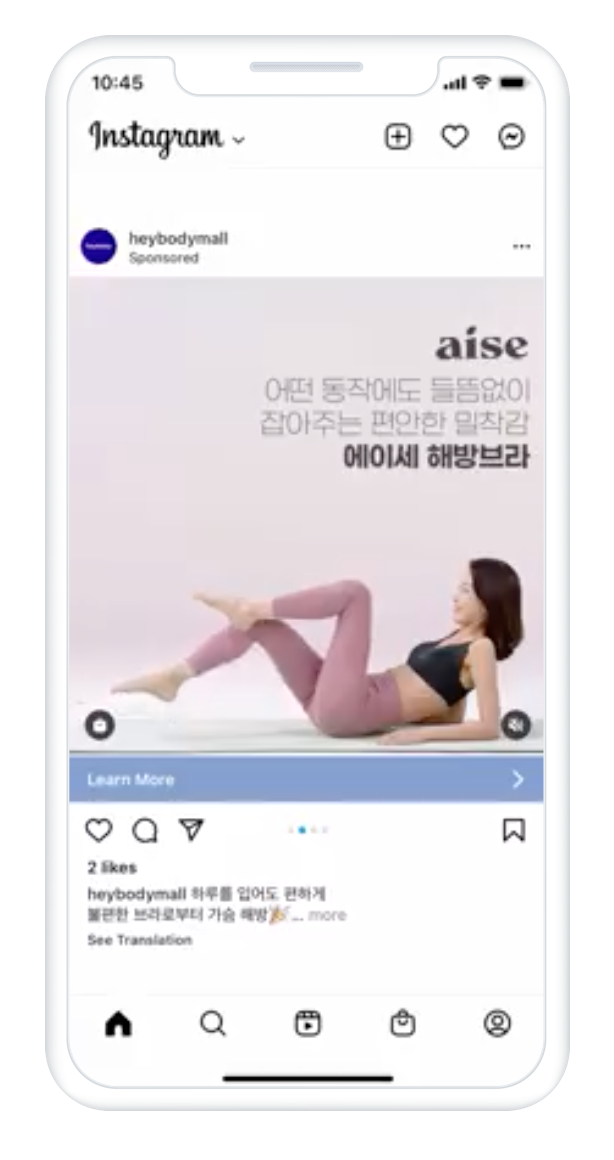Open the Reels tab
The width and height of the screenshot is (614, 1160).
tap(308, 1024)
